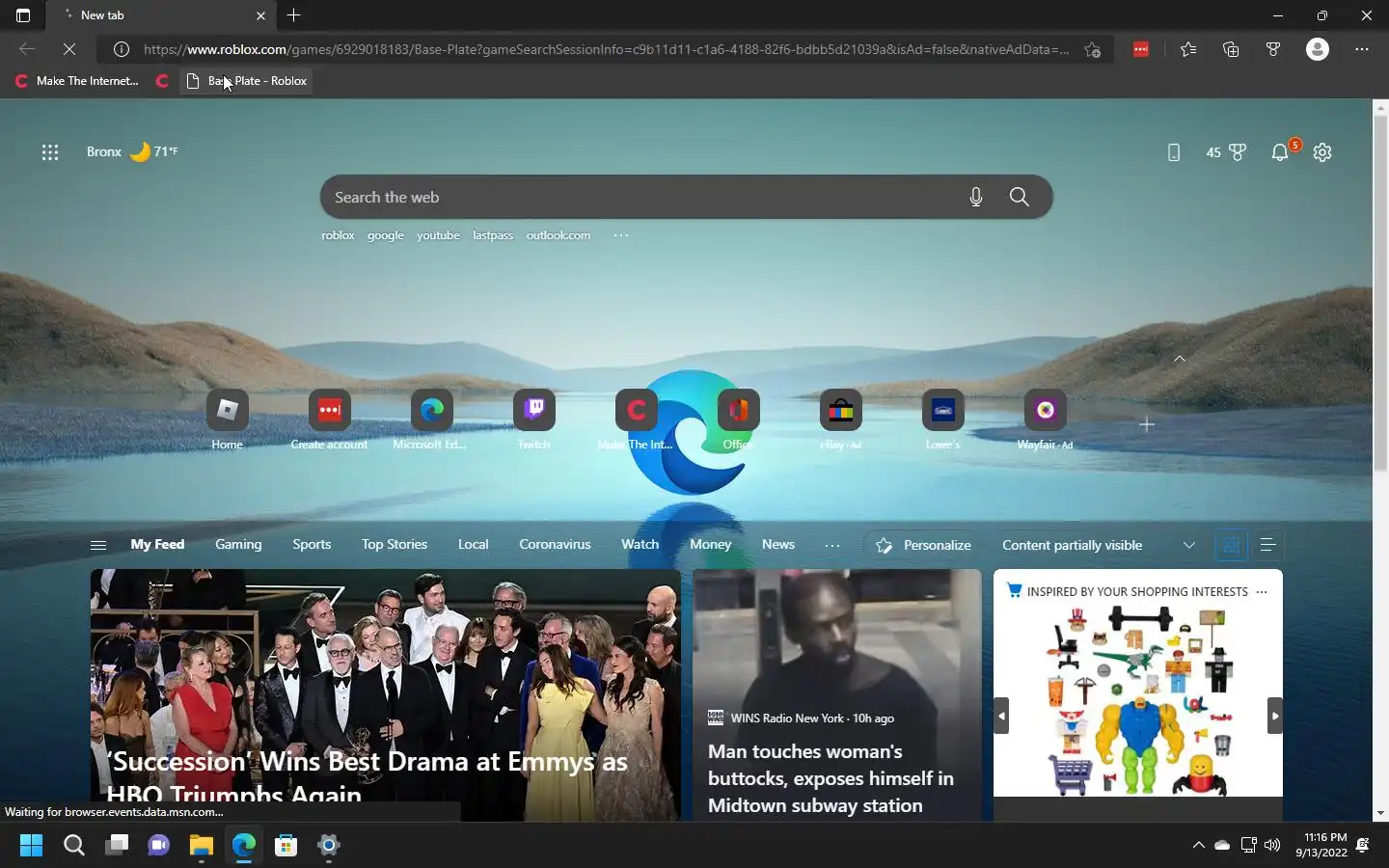Select the Watch feed tab
The image size is (1389, 868).
(x=640, y=544)
